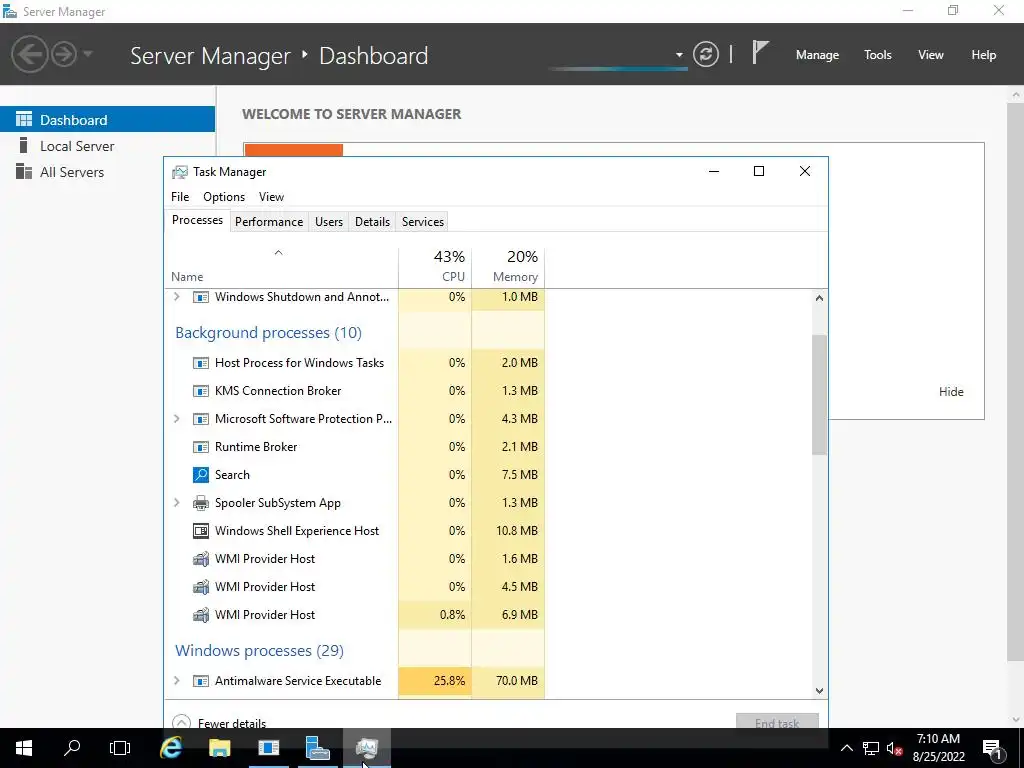This screenshot has height=768, width=1024.
Task: Expand Windows Shutdown and Annot... process
Action: click(176, 296)
